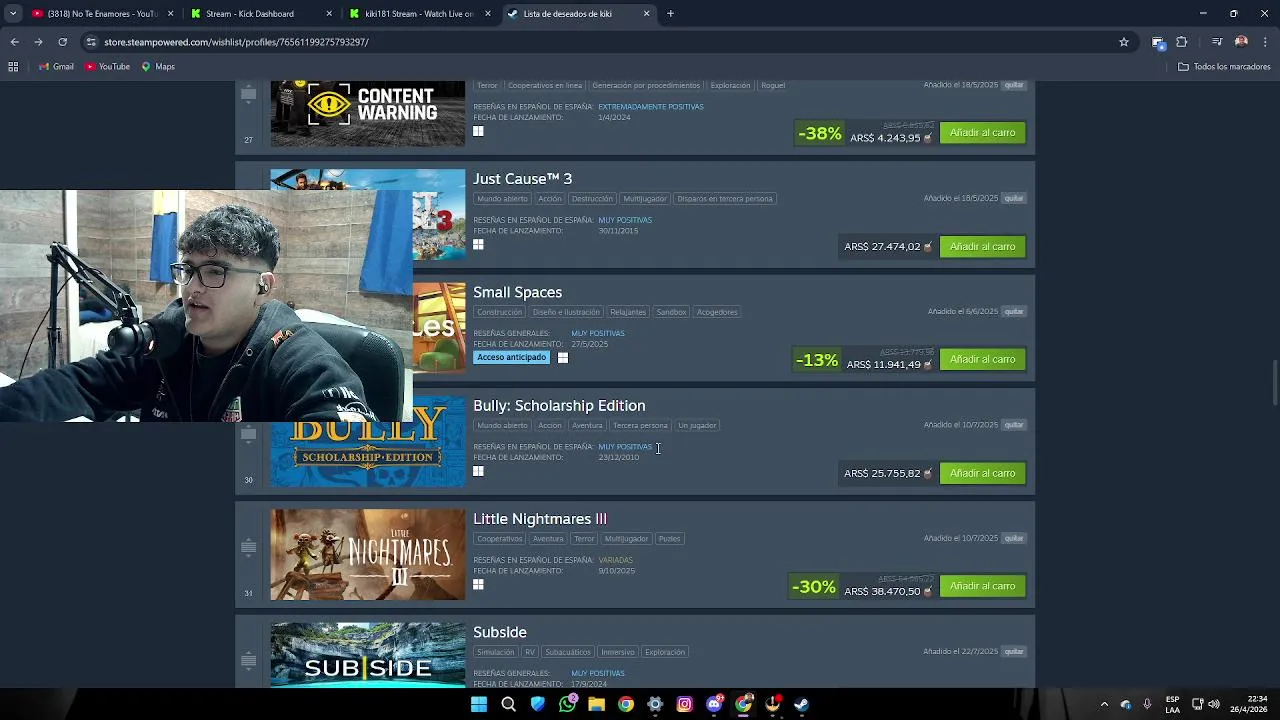Viewport: 1280px width, 720px height.
Task: Click the Subside cover image
Action: coord(368,655)
